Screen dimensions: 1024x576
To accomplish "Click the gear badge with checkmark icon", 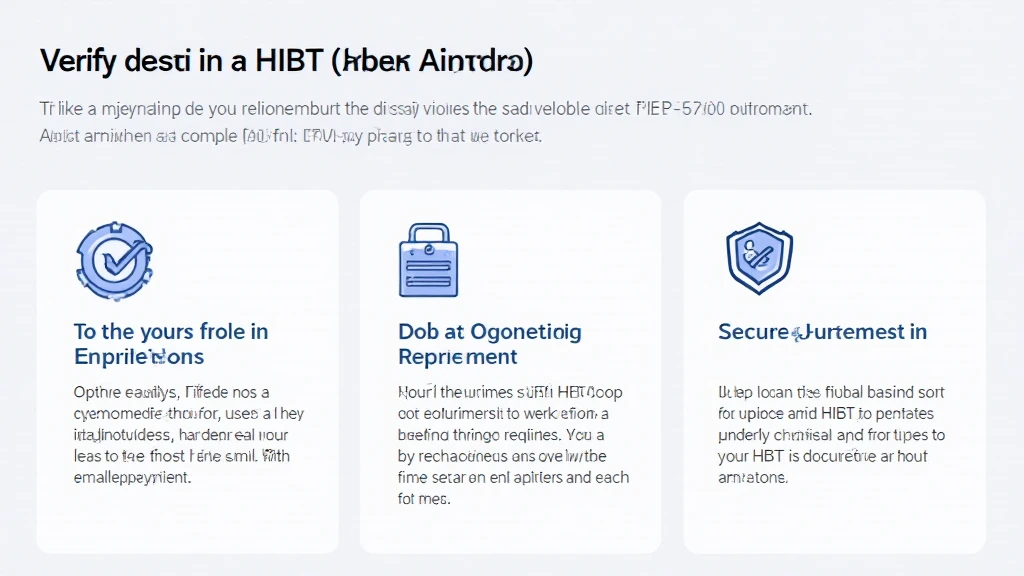I will pos(114,261).
